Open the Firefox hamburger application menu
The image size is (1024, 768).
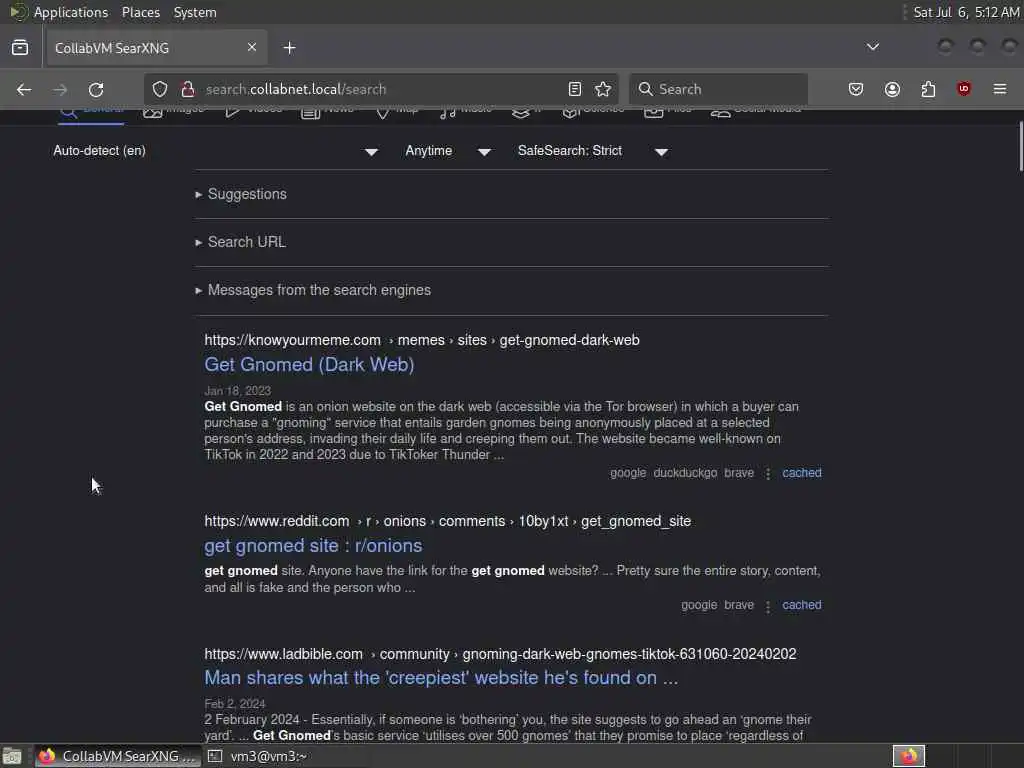click(1000, 89)
